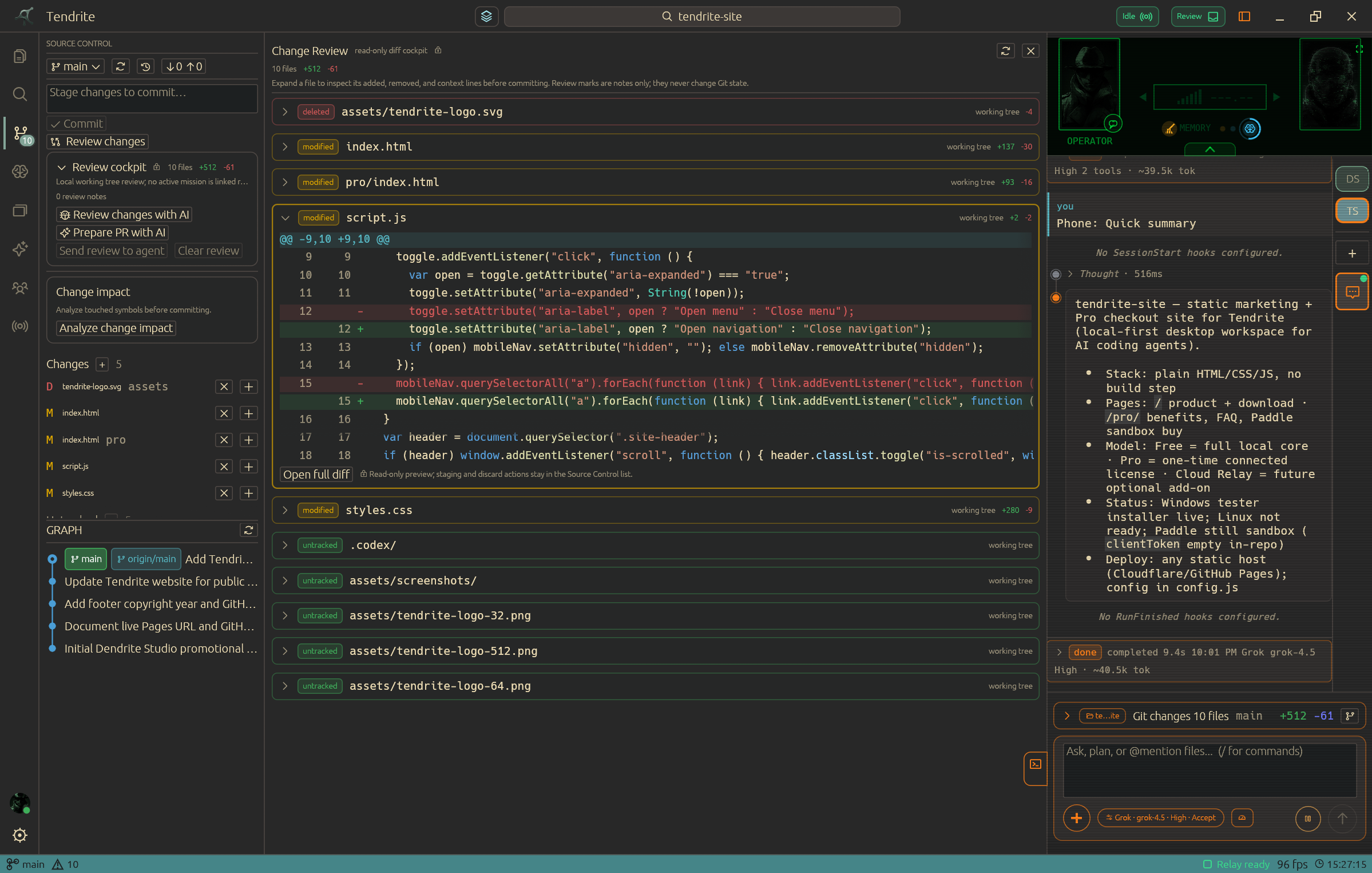Toggle the side panel layout icon

[x=1244, y=17]
